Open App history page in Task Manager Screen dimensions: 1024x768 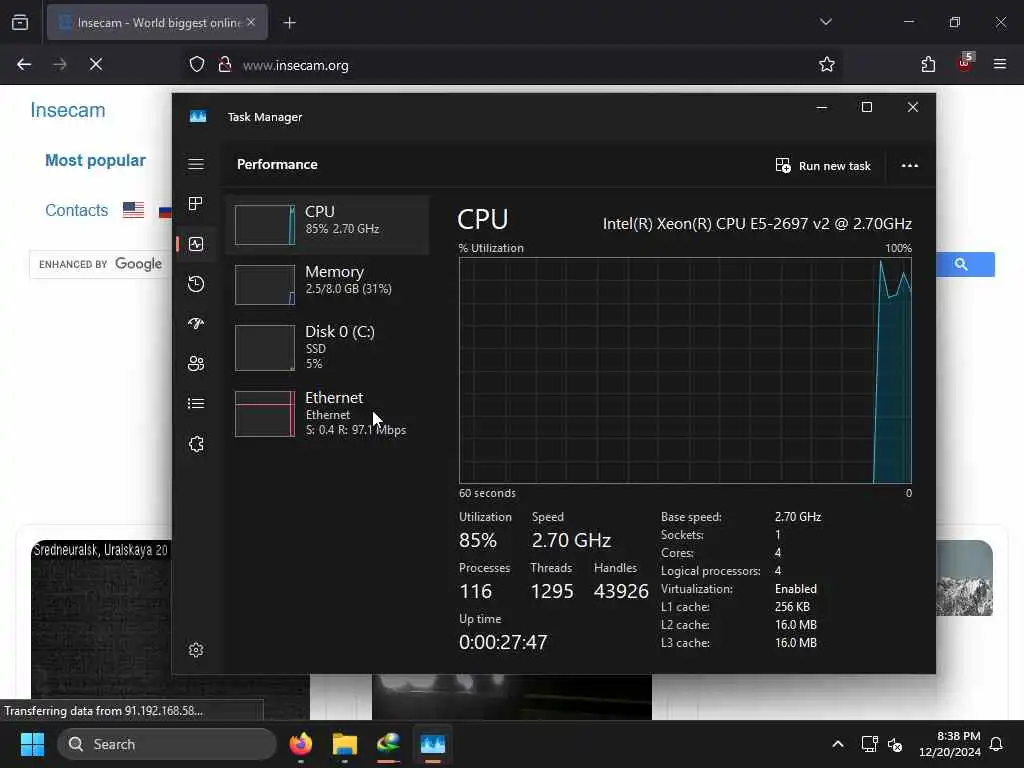pos(196,284)
